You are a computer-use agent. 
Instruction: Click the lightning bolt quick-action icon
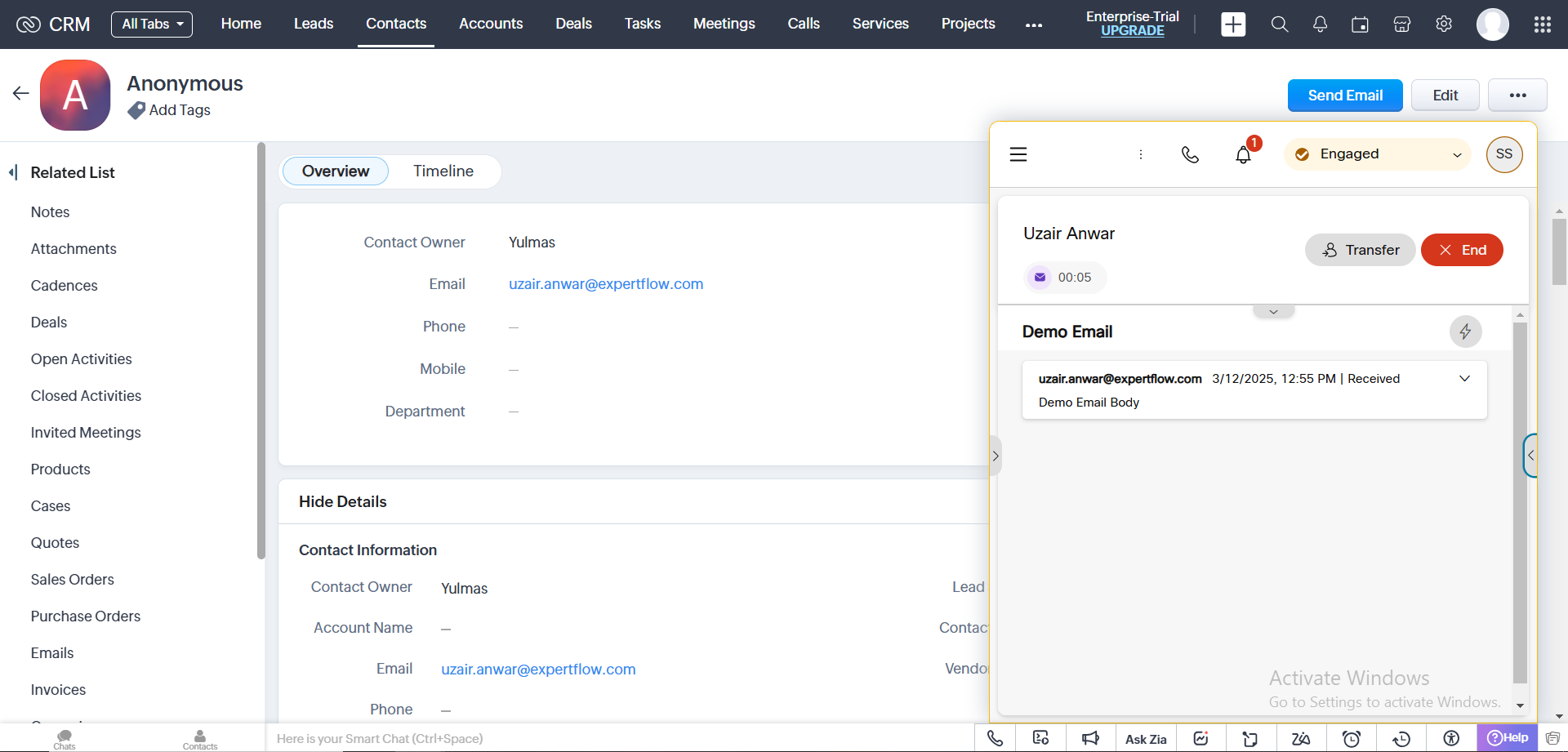pos(1465,332)
